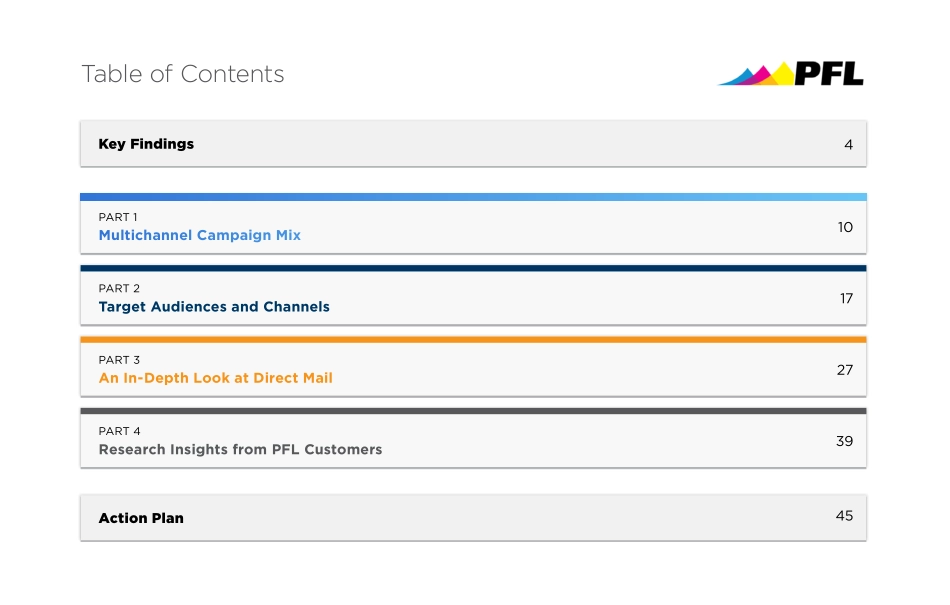Viewport: 950px width, 605px height.
Task: Select page number 17
Action: pos(846,298)
